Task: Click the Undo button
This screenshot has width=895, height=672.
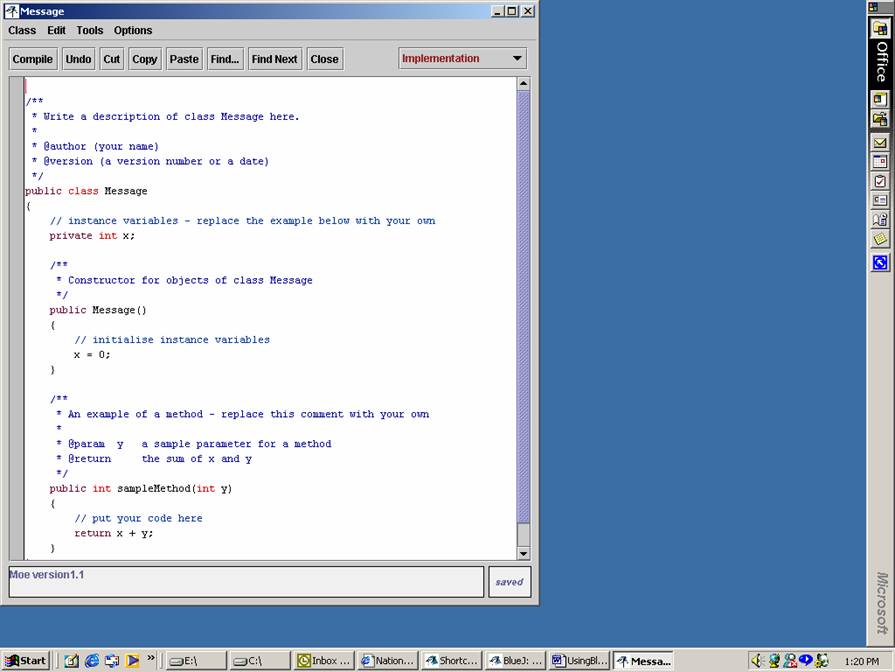Action: 78,59
